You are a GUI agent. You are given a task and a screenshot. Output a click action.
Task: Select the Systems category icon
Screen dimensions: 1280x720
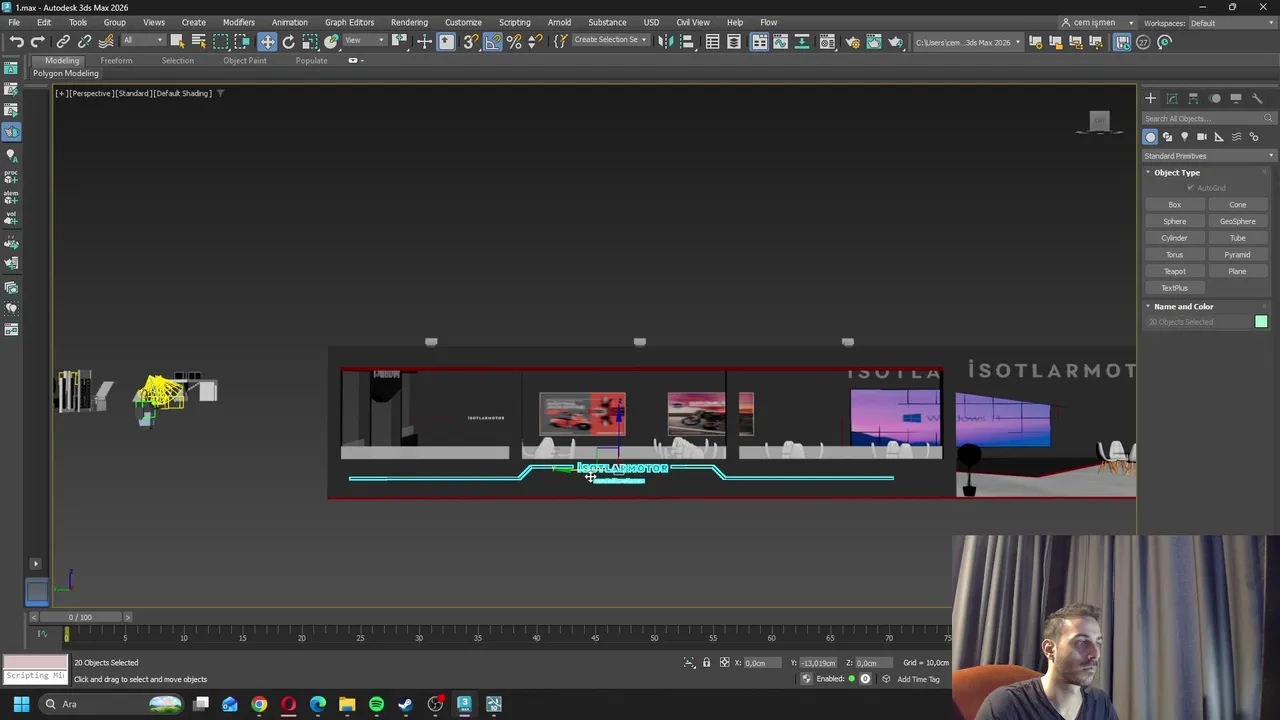pyautogui.click(x=1254, y=137)
